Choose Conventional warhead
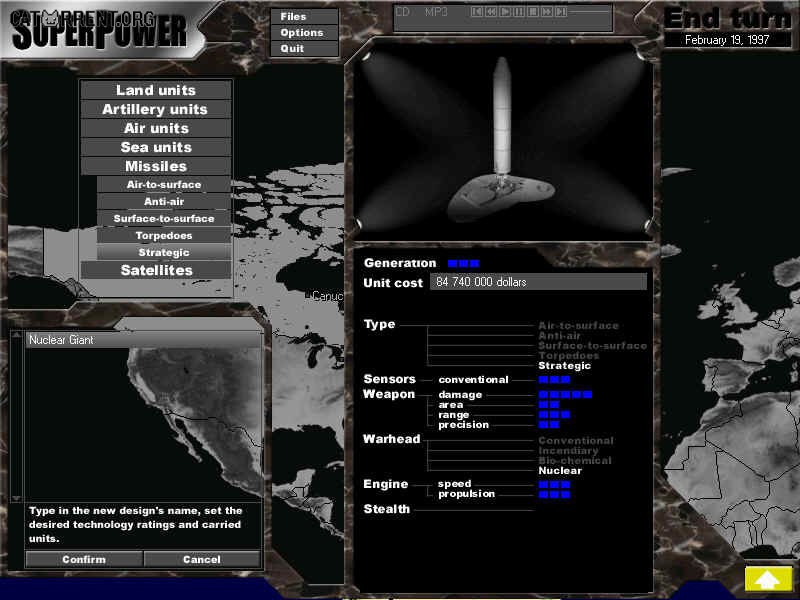 tap(576, 440)
